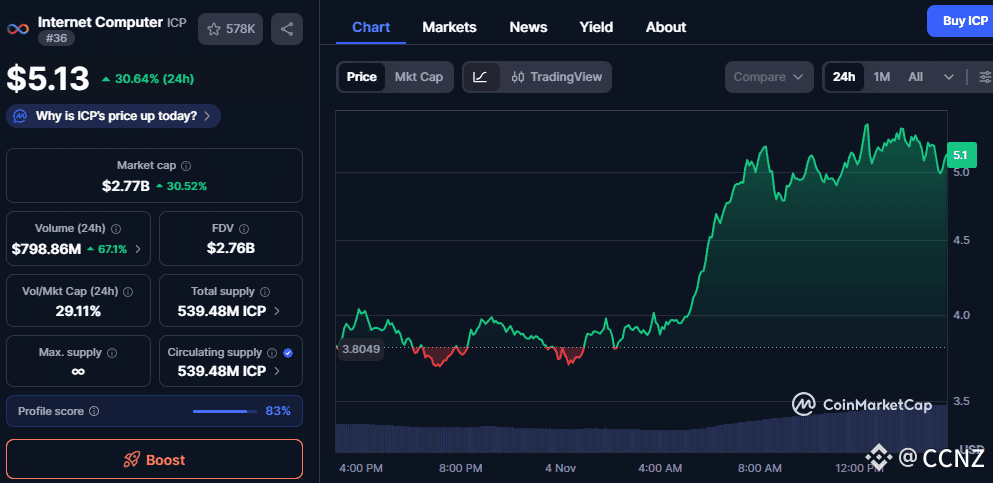Select the line chart icon
This screenshot has width=993, height=483.
click(481, 77)
